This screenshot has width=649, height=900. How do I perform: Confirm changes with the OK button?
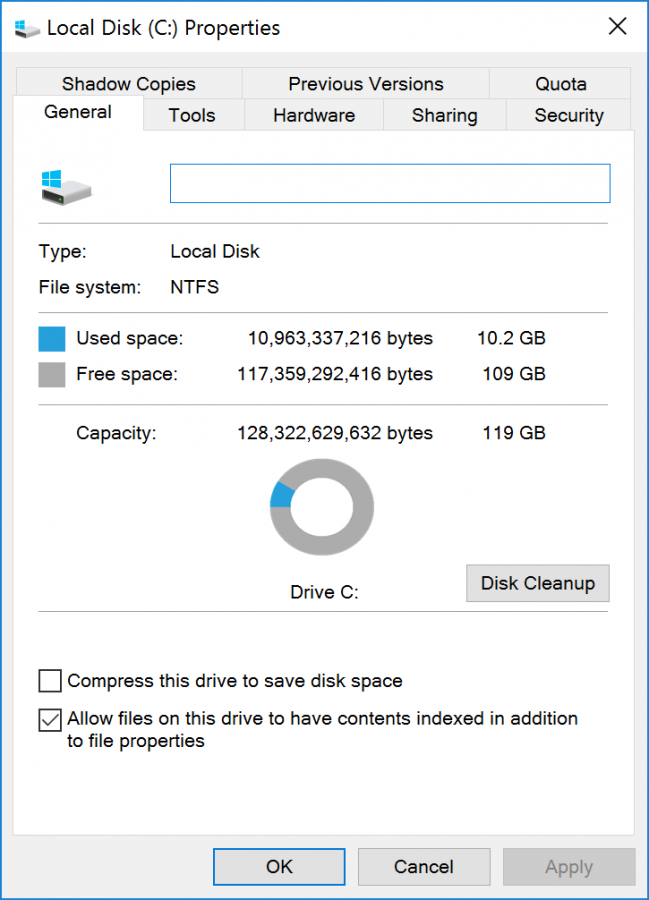(x=278, y=866)
